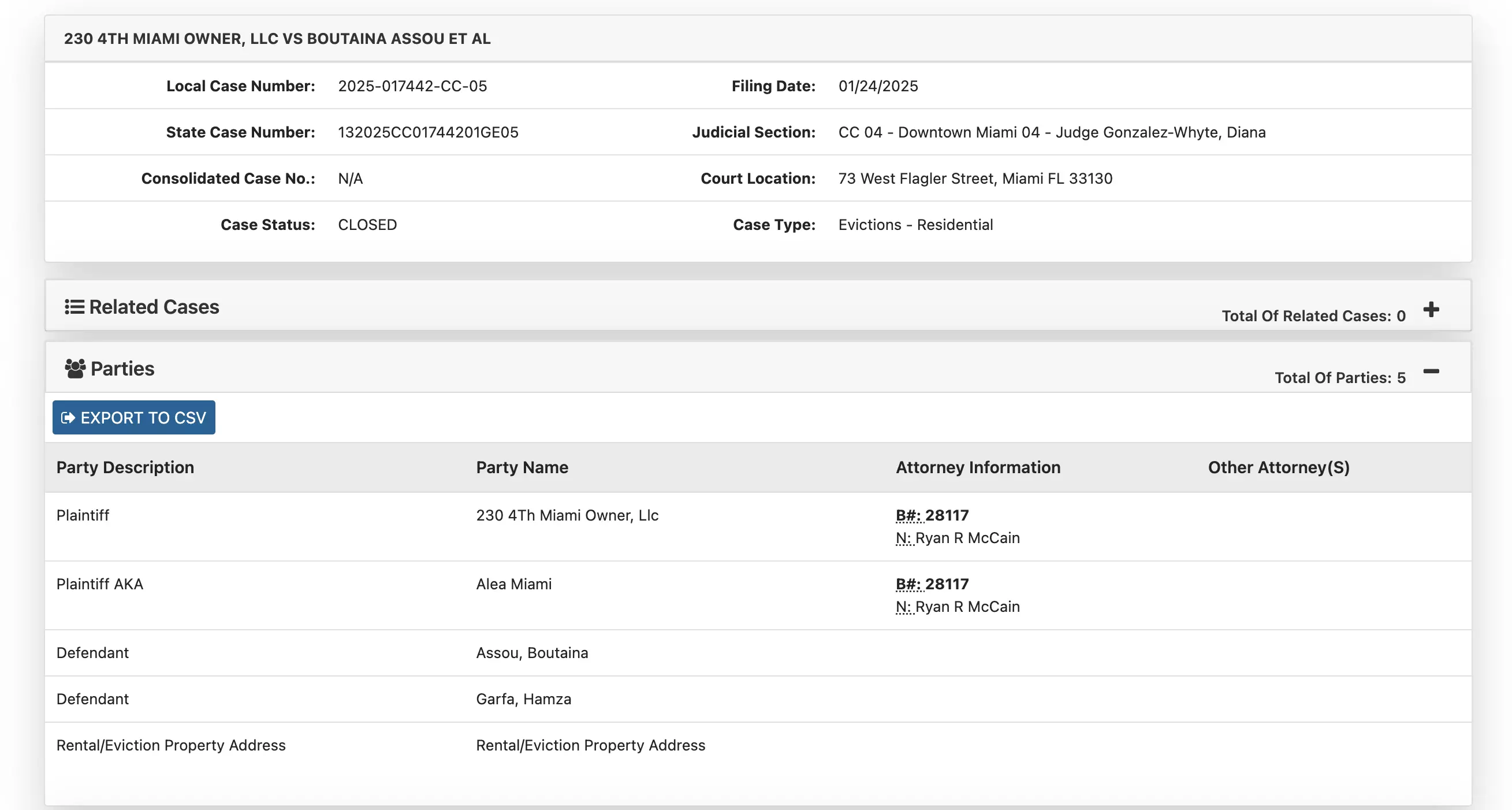This screenshot has height=810, width=1512.
Task: Select local case number 2025-017442-CC-05
Action: pyautogui.click(x=412, y=86)
